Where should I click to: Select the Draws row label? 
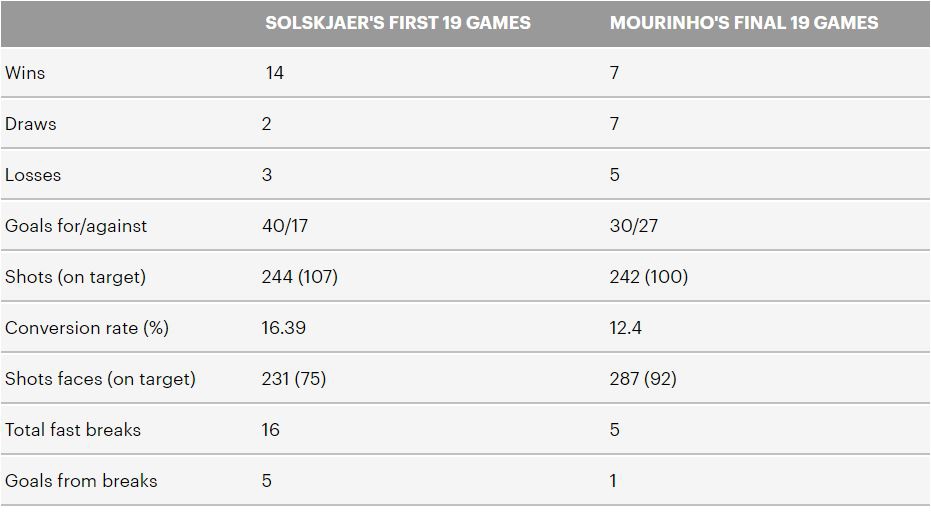[x=31, y=124]
